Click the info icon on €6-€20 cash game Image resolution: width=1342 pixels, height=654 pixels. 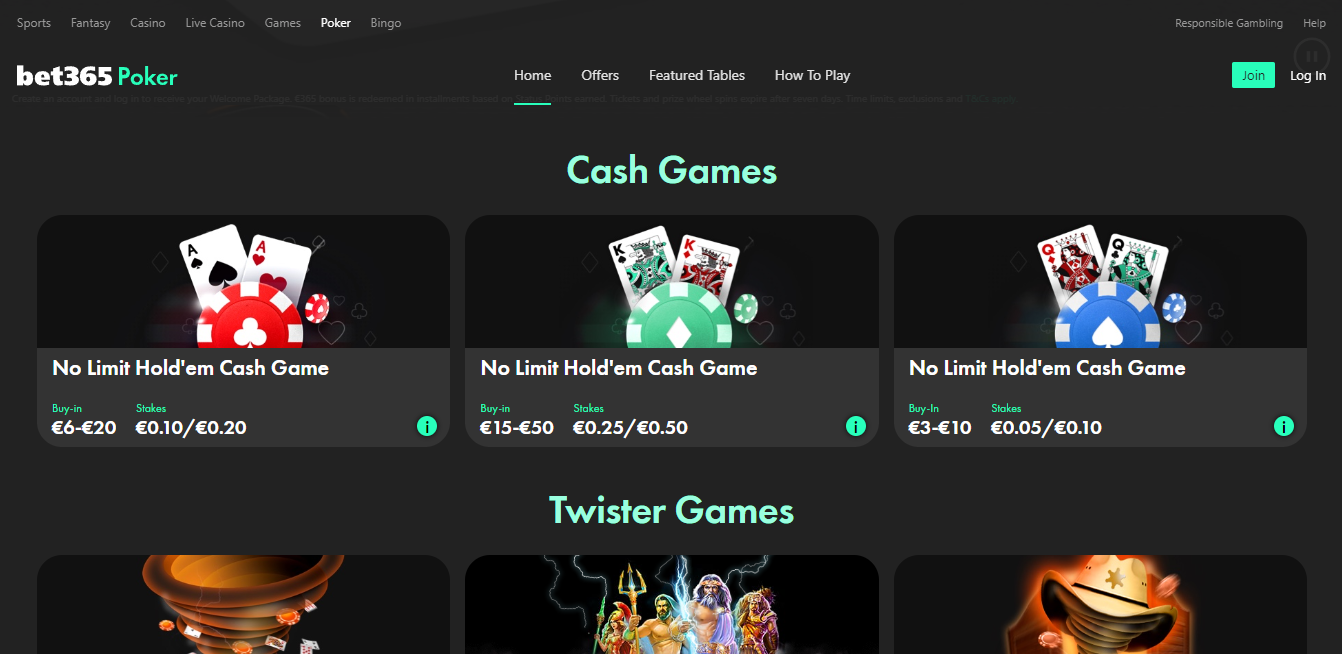tap(427, 427)
